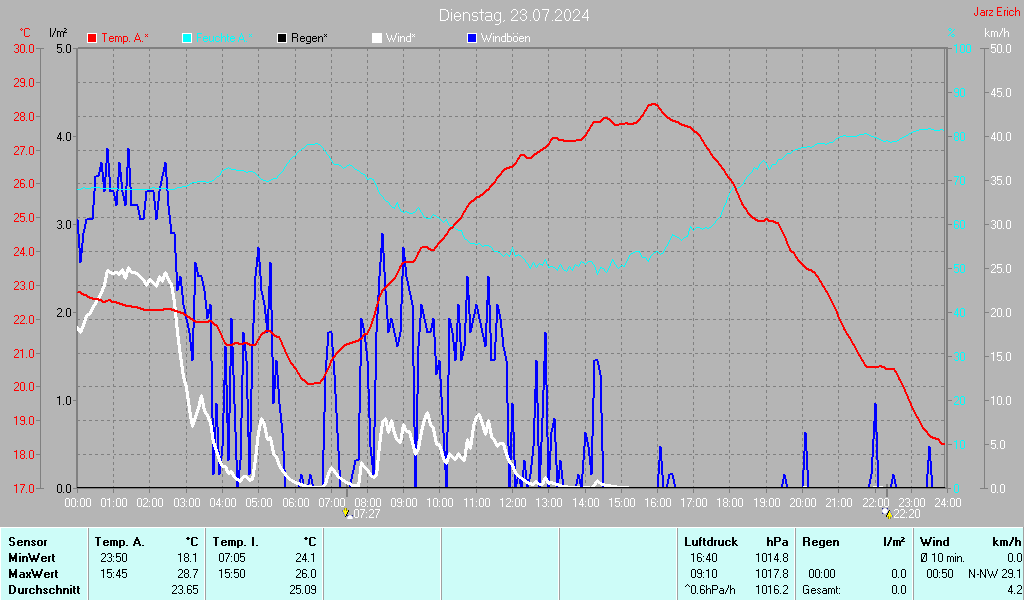This screenshot has width=1024, height=600.
Task: Click the 'Durchschnitt' row label
Action: tap(44, 590)
